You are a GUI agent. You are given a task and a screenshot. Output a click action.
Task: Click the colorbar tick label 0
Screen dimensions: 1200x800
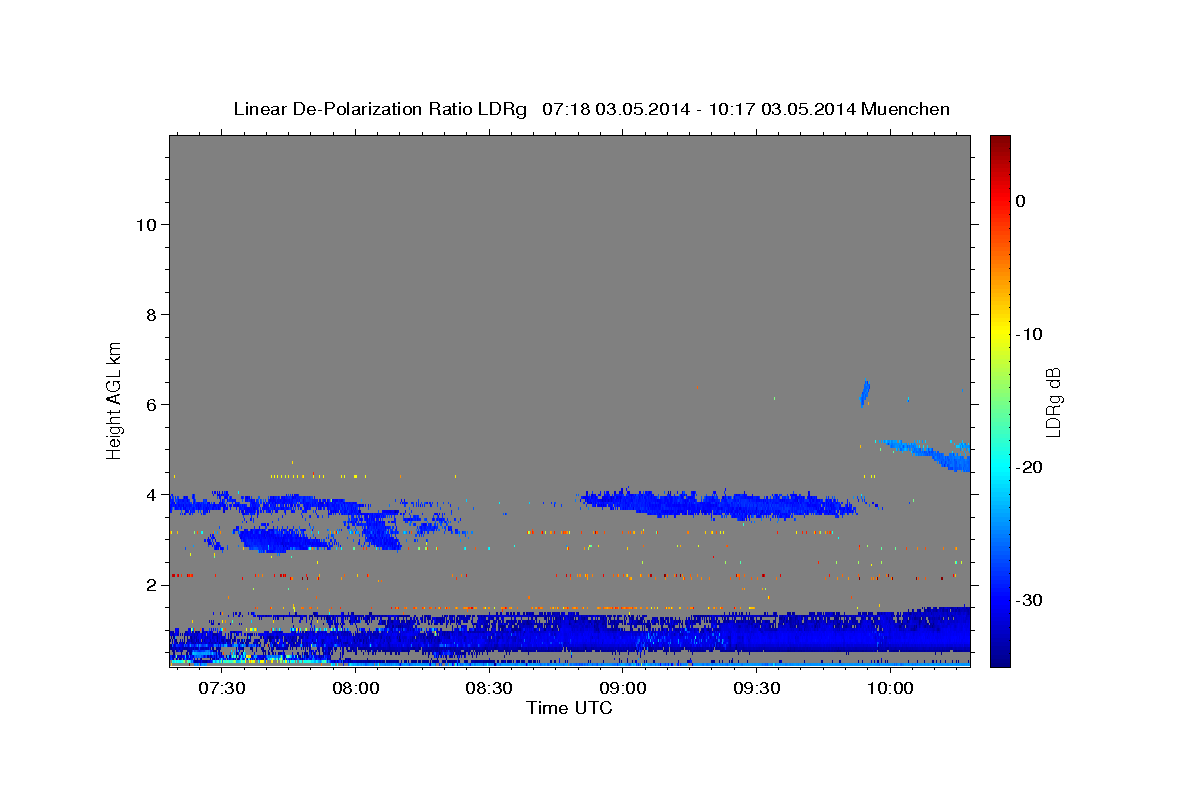click(x=1021, y=201)
